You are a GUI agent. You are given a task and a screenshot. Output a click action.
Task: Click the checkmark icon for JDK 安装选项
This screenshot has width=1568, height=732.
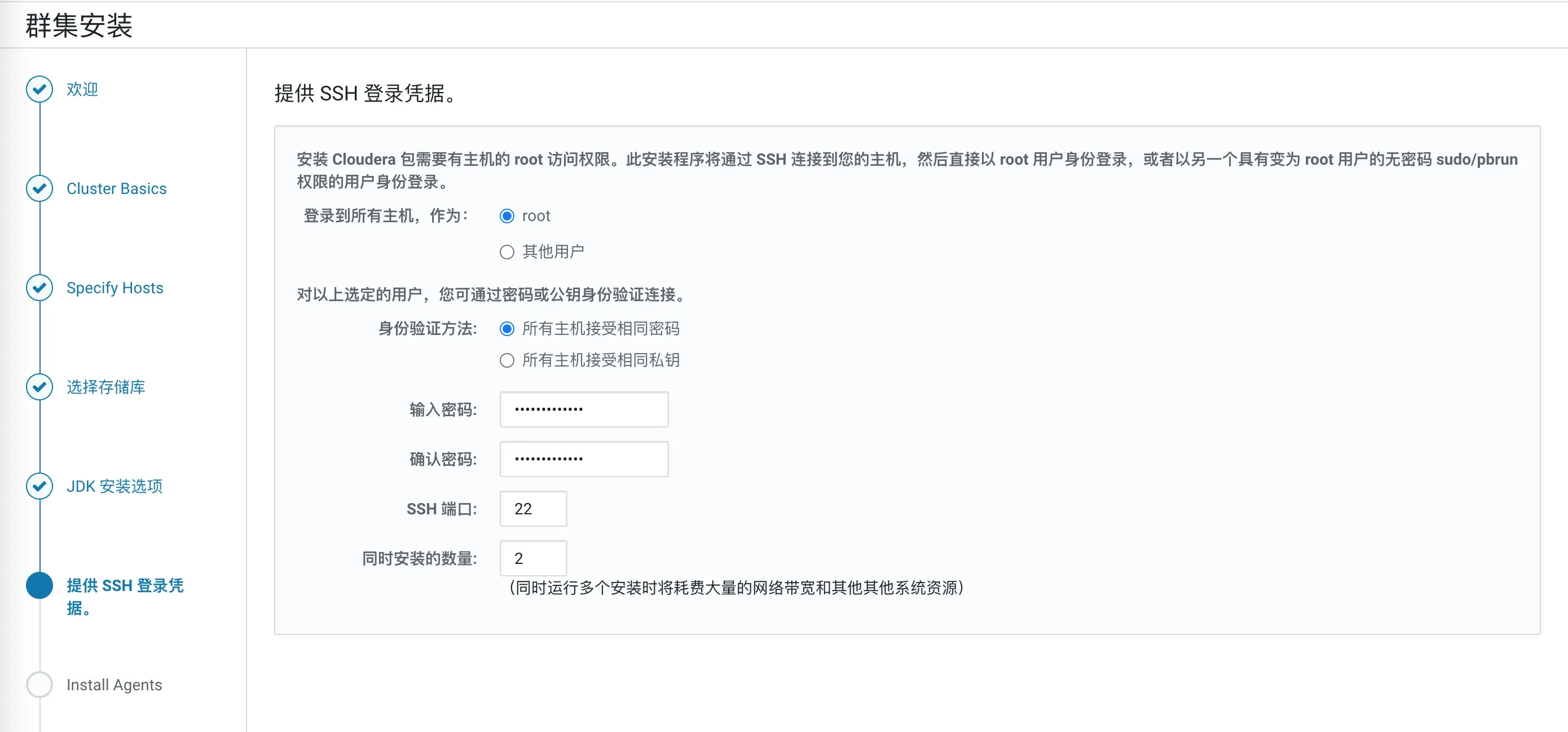[x=39, y=486]
